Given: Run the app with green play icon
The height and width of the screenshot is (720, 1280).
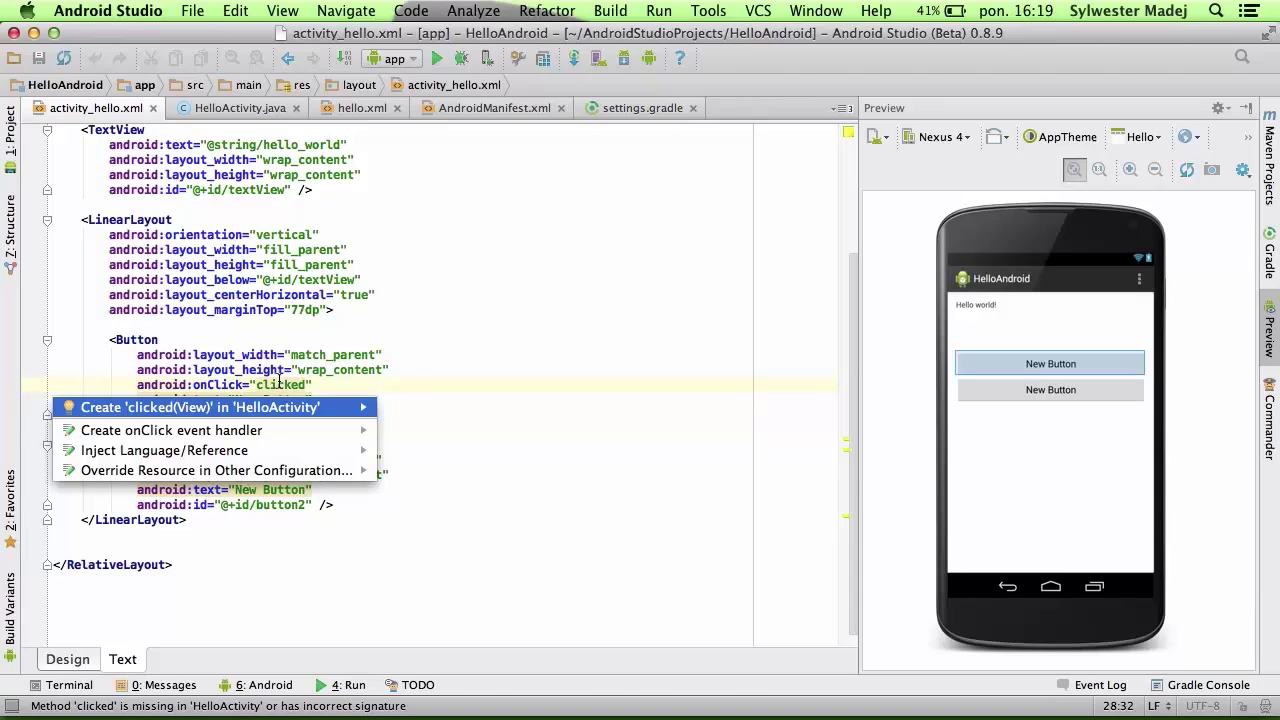Looking at the screenshot, I should click(437, 58).
